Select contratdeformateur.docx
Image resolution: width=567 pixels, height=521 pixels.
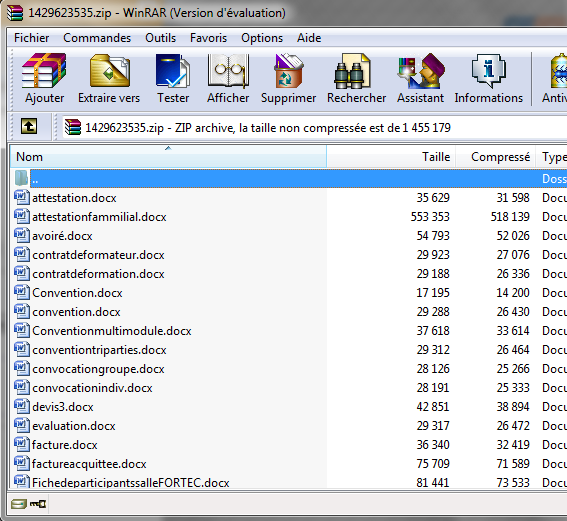click(x=98, y=255)
